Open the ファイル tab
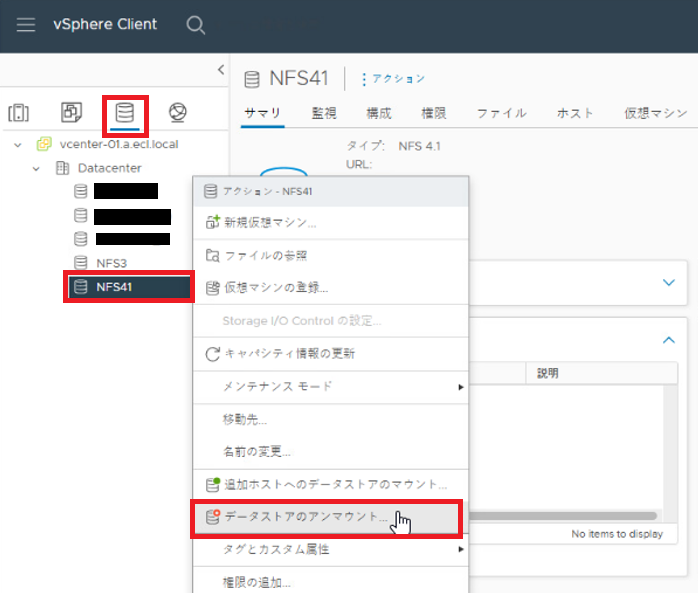Image resolution: width=698 pixels, height=593 pixels. tap(501, 113)
